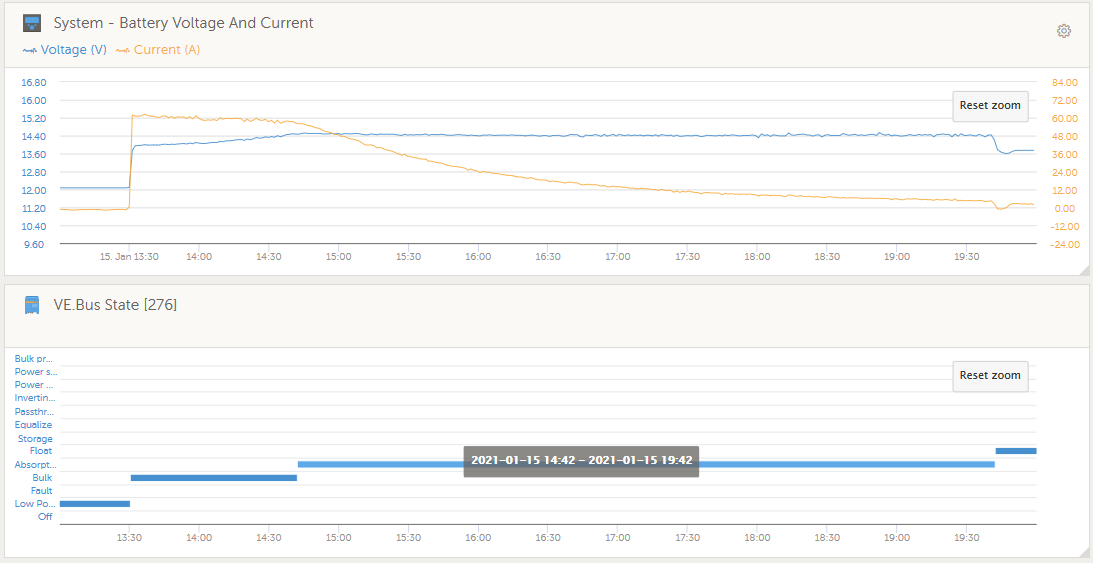The image size is (1093, 563).
Task: Open the battery widget settings gear
Action: (x=1063, y=31)
